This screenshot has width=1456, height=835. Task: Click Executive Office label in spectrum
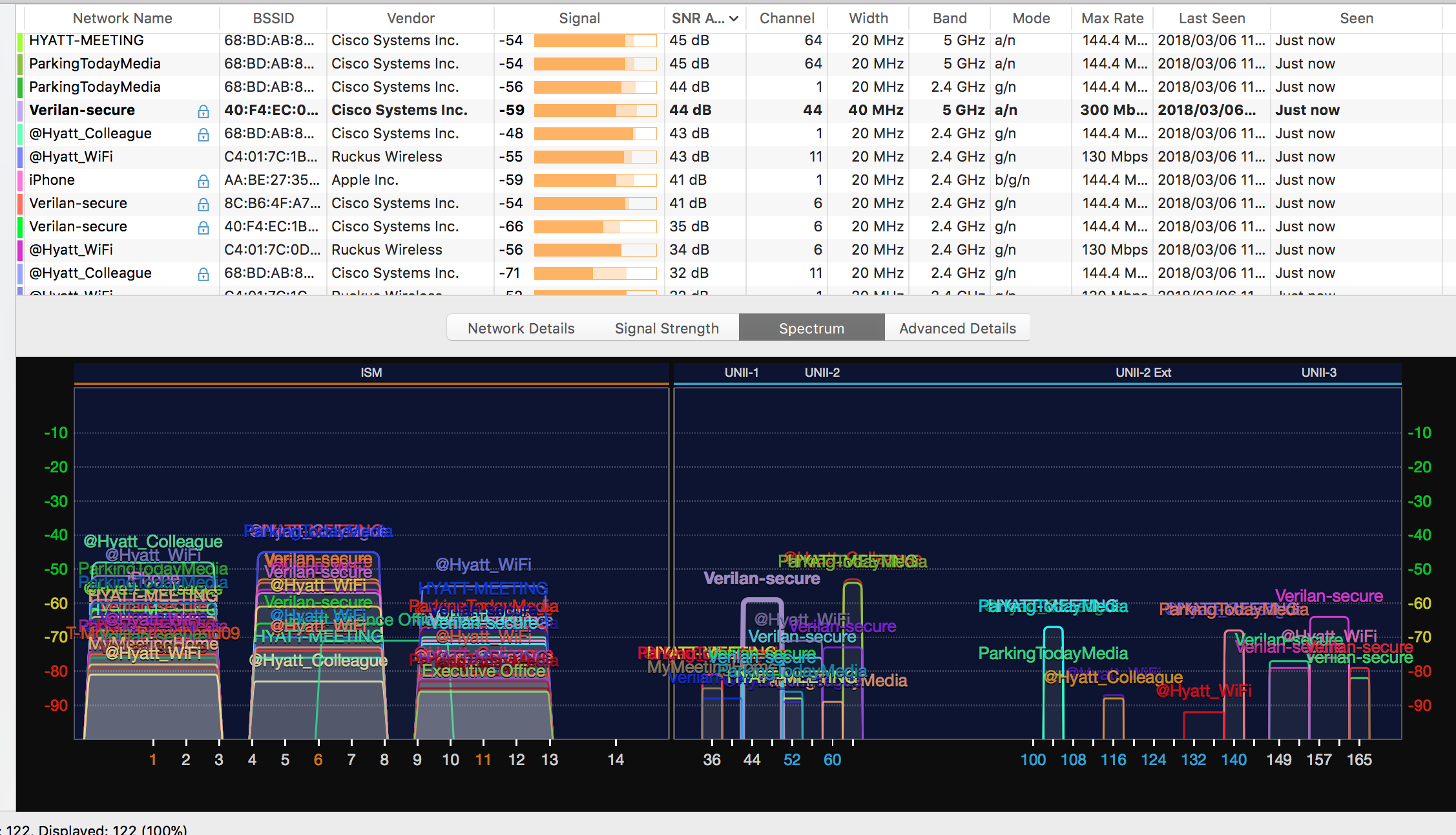[484, 671]
